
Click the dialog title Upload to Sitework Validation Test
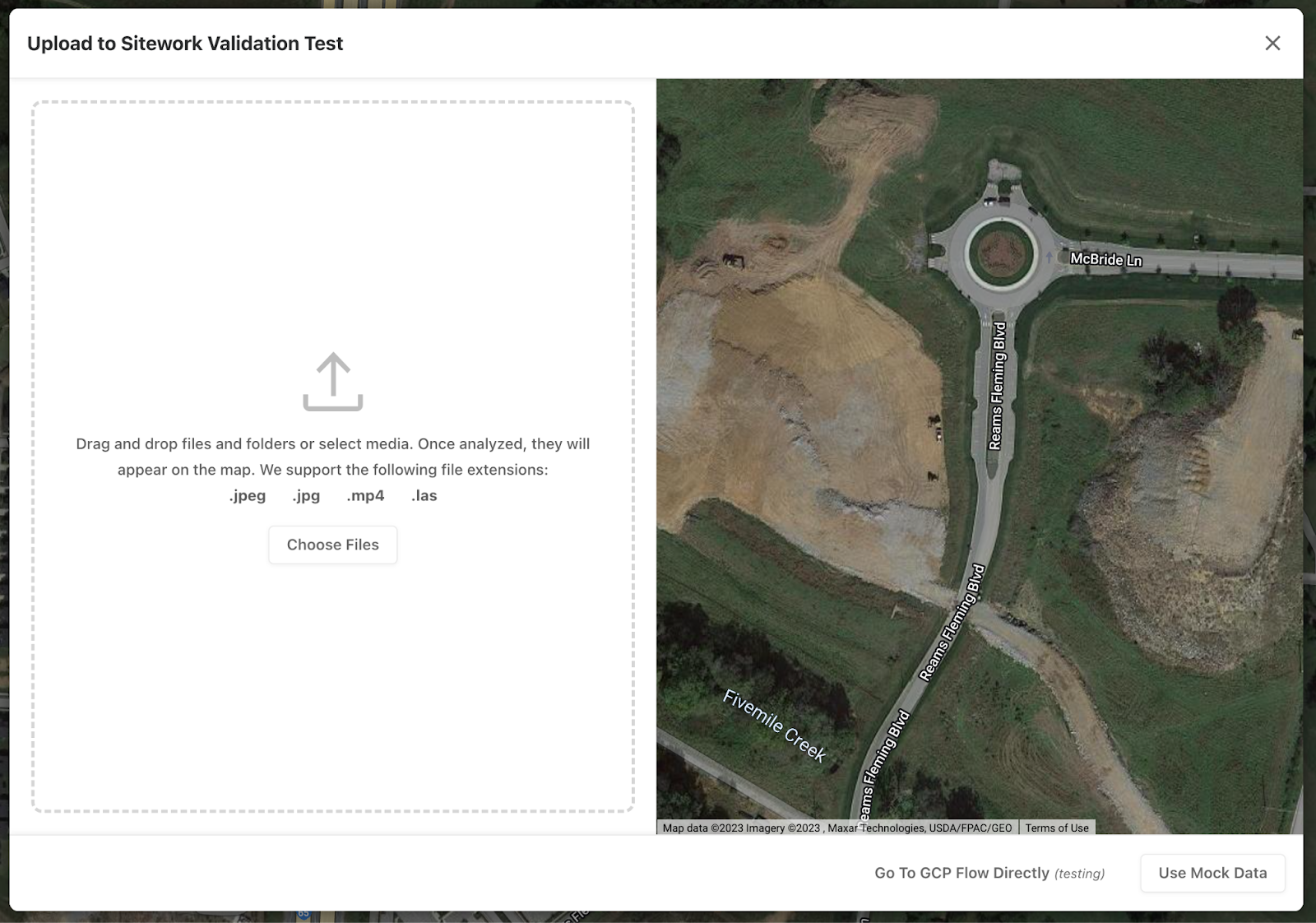coord(185,44)
